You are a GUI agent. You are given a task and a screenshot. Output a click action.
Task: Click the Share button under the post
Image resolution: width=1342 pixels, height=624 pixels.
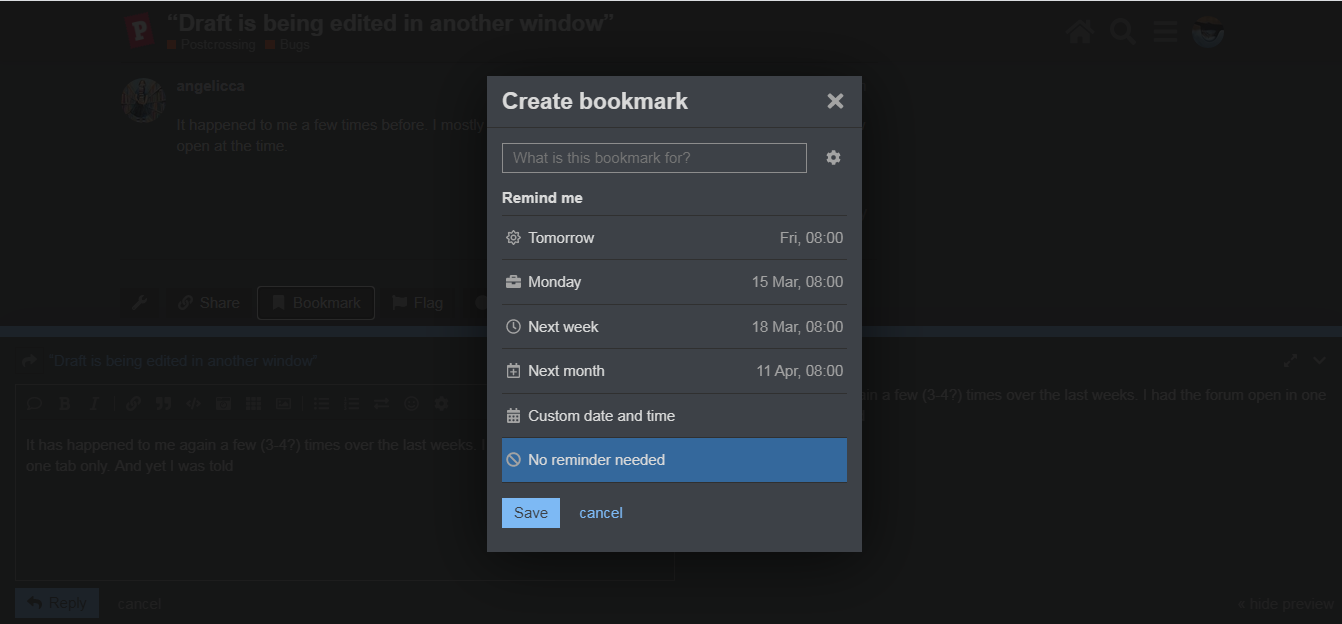tap(208, 303)
